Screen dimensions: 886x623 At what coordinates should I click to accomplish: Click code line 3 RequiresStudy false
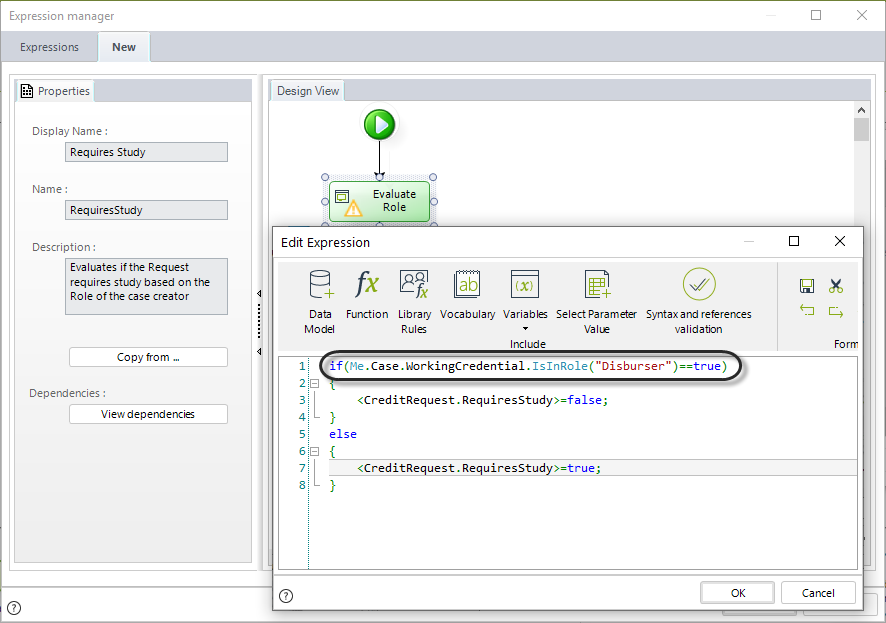pyautogui.click(x=483, y=400)
